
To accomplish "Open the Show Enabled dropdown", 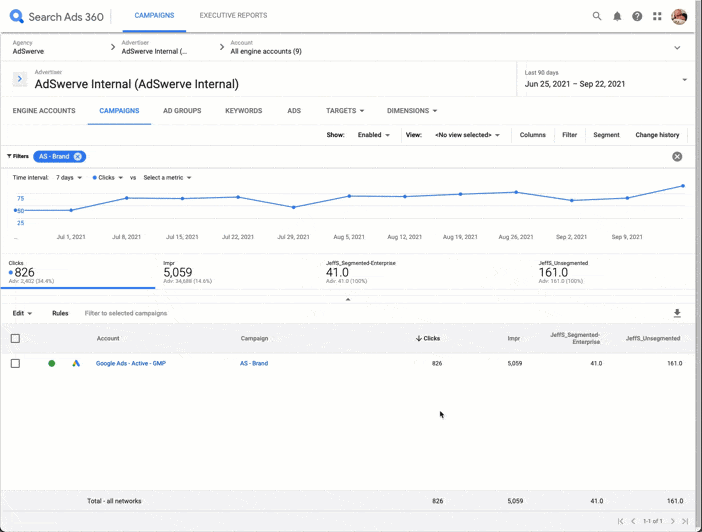I will [373, 135].
